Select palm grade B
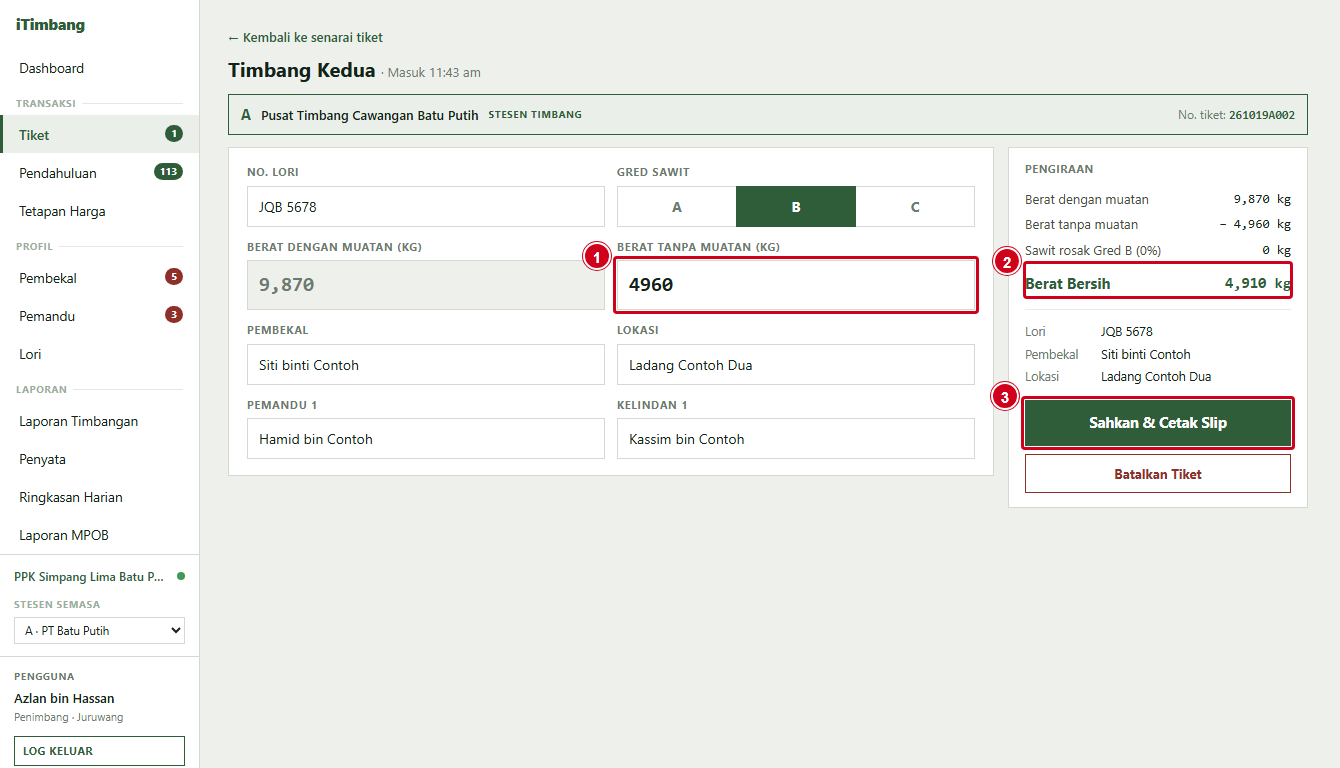 coord(796,207)
